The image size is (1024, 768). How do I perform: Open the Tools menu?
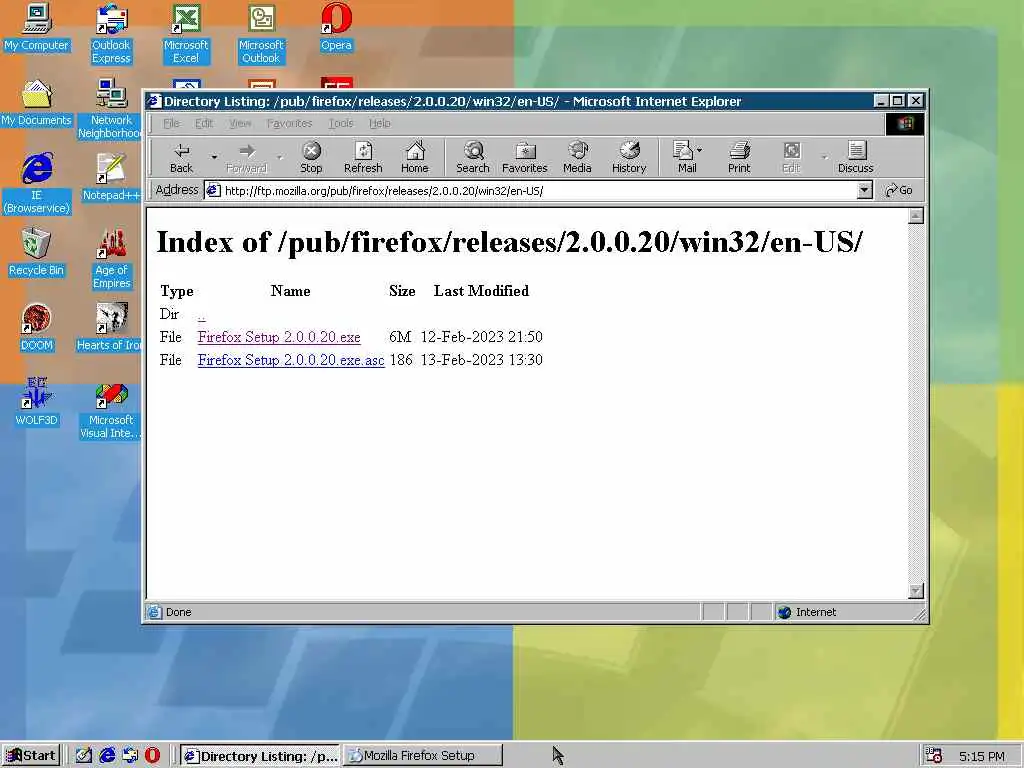340,123
